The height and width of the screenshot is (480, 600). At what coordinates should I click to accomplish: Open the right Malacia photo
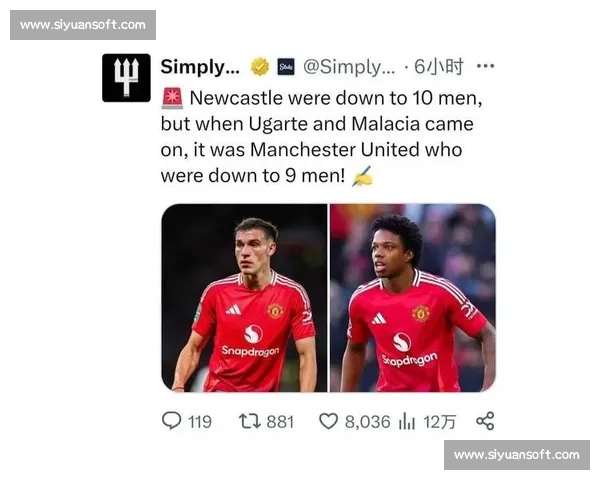pos(413,298)
